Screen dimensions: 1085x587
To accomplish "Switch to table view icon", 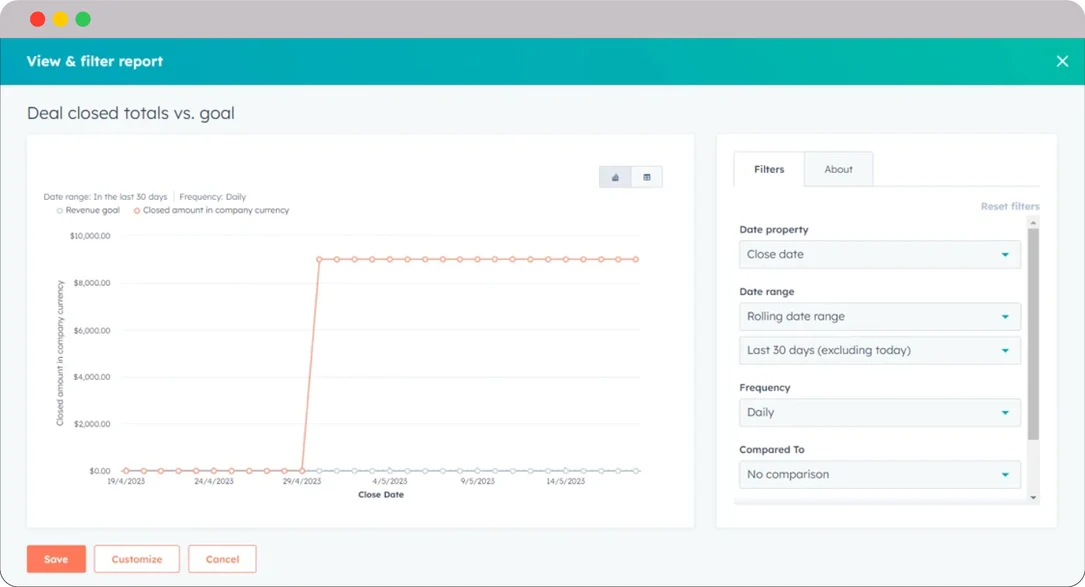I will tap(647, 177).
